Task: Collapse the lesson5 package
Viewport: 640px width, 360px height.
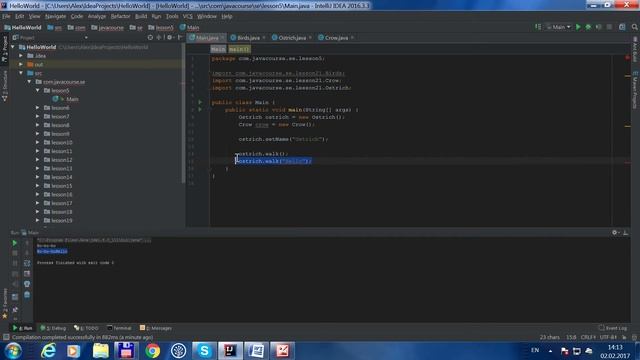Action: coord(38,90)
